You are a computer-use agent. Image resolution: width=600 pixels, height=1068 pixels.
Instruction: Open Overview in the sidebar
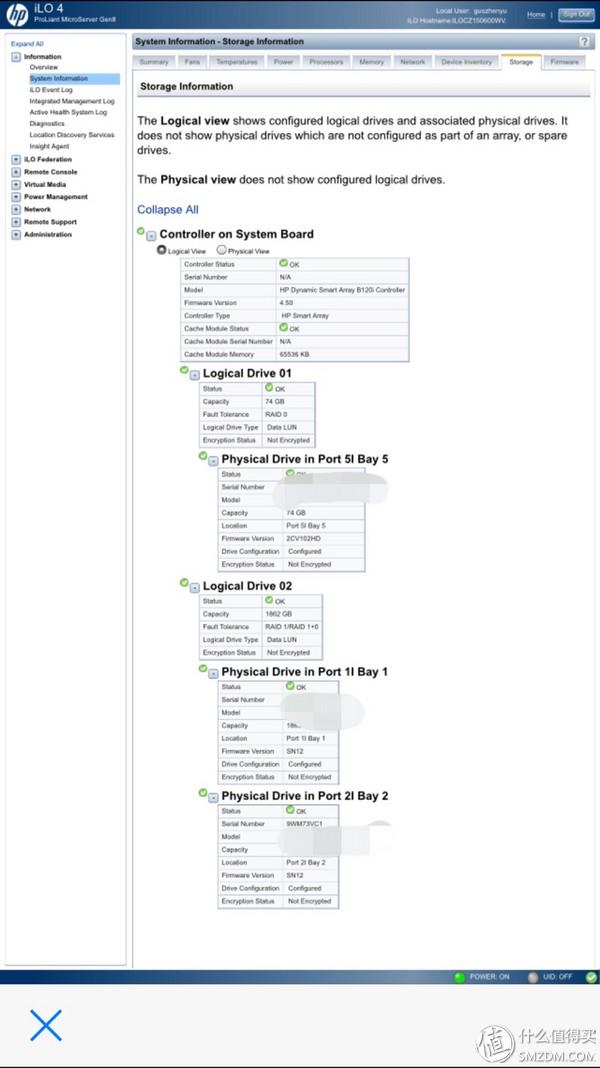pos(44,67)
